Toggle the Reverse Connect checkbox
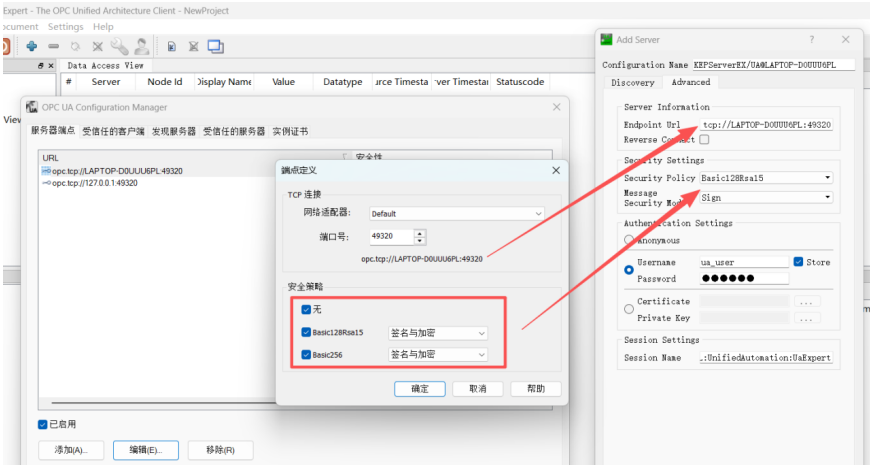The width and height of the screenshot is (870, 465). point(704,140)
